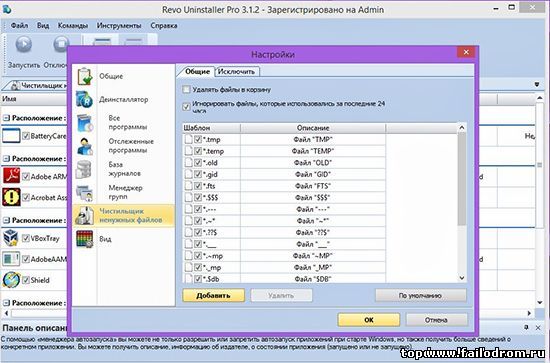Click the Shield globe icon
The width and height of the screenshot is (550, 363).
(11, 280)
